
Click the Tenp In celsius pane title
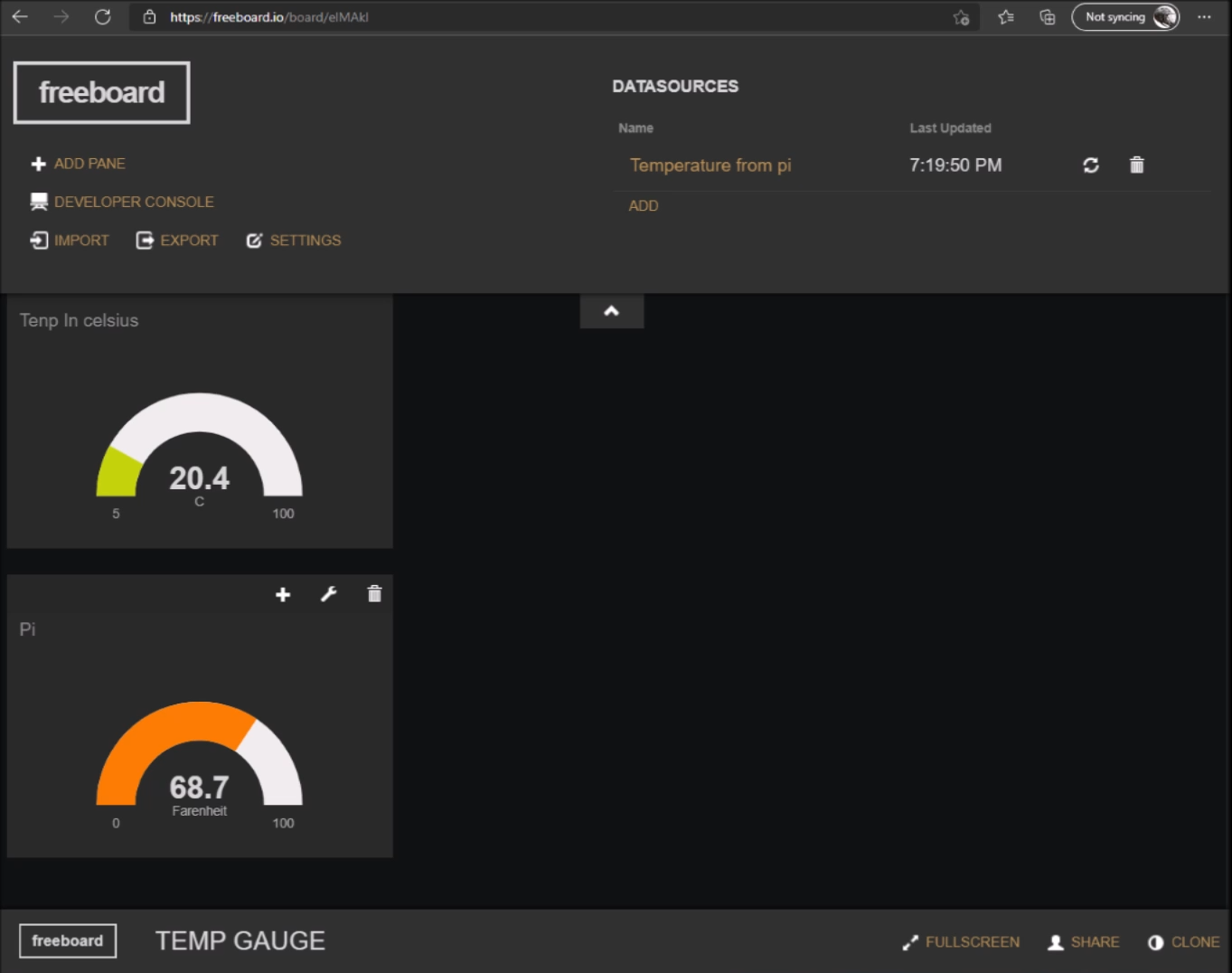click(80, 321)
